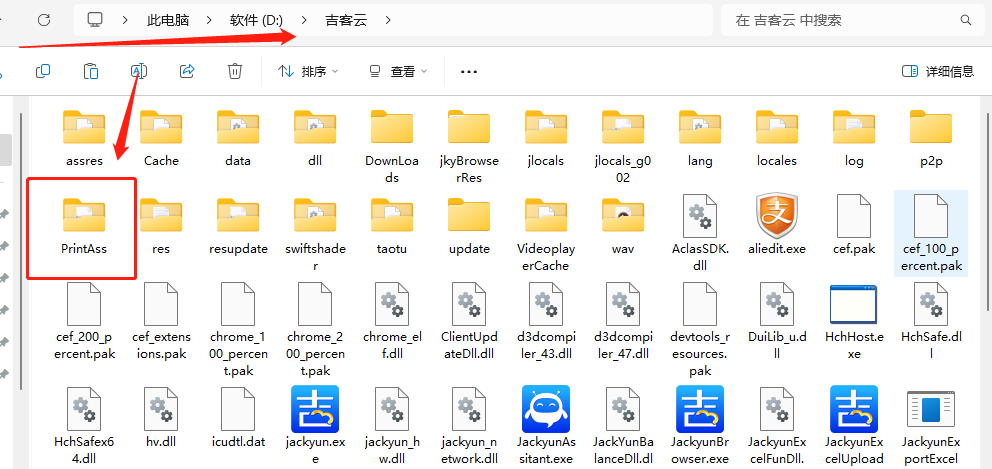The height and width of the screenshot is (469, 992).
Task: Select the HchHost.exe file
Action: [x=854, y=322]
